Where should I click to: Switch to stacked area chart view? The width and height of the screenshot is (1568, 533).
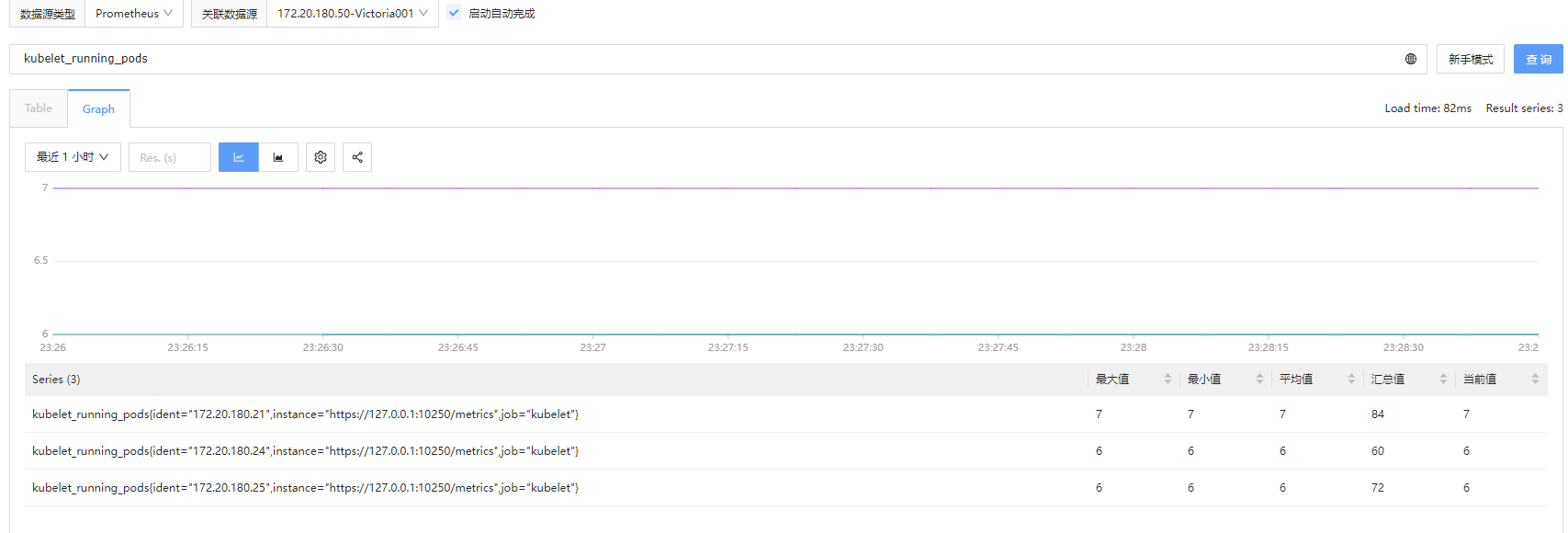click(x=278, y=157)
